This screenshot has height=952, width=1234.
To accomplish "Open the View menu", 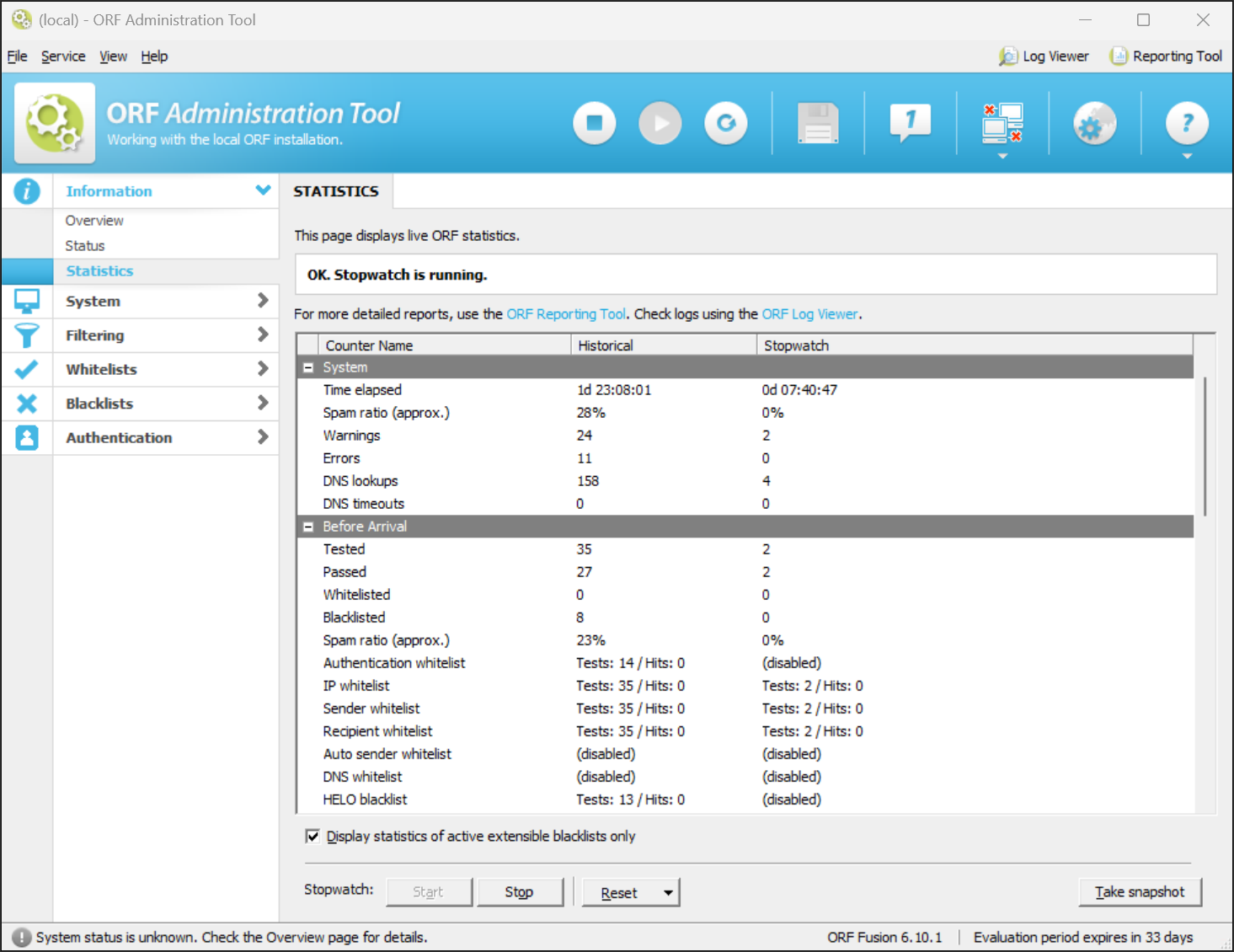I will click(113, 56).
